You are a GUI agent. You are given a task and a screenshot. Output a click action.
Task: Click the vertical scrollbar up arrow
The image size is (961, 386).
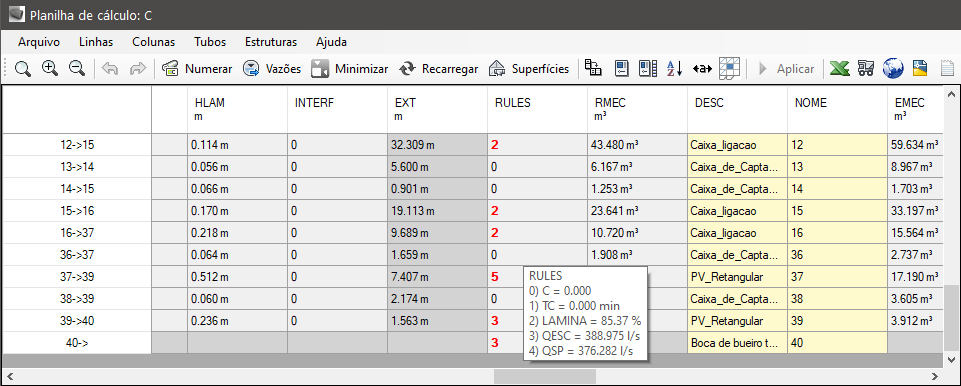(x=951, y=94)
